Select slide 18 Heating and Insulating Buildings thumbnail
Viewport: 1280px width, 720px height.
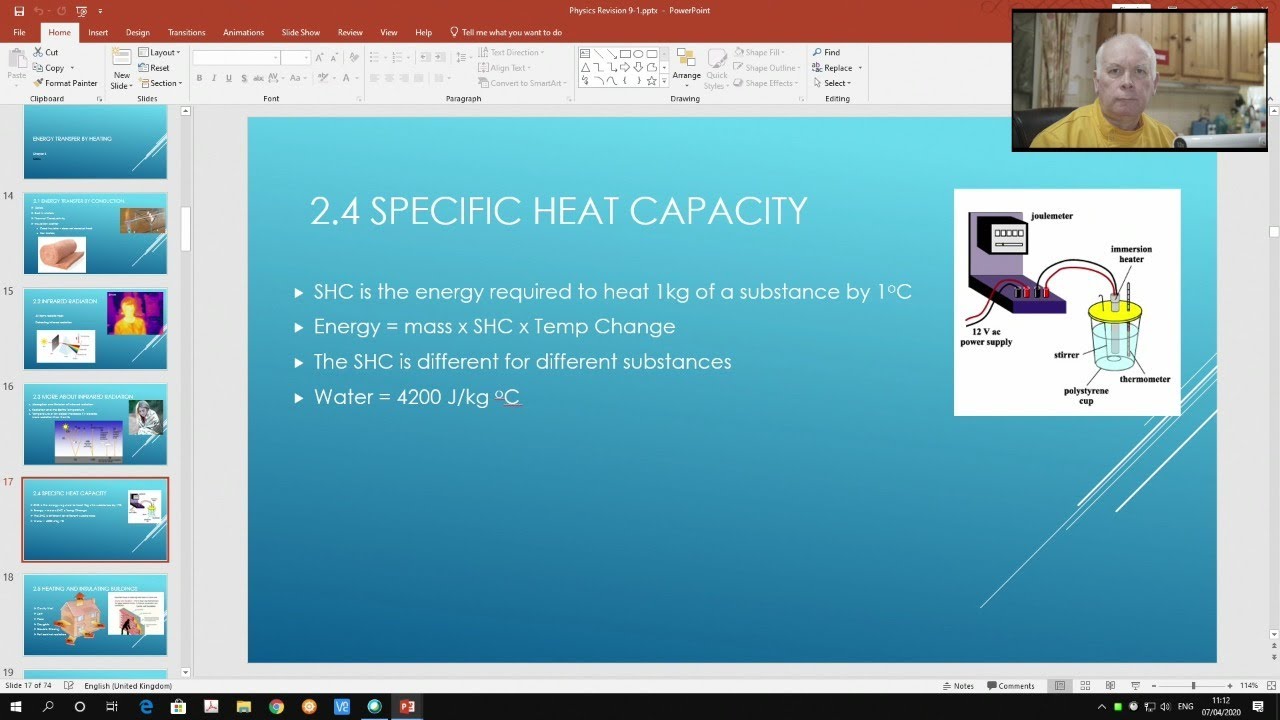pyautogui.click(x=95, y=615)
